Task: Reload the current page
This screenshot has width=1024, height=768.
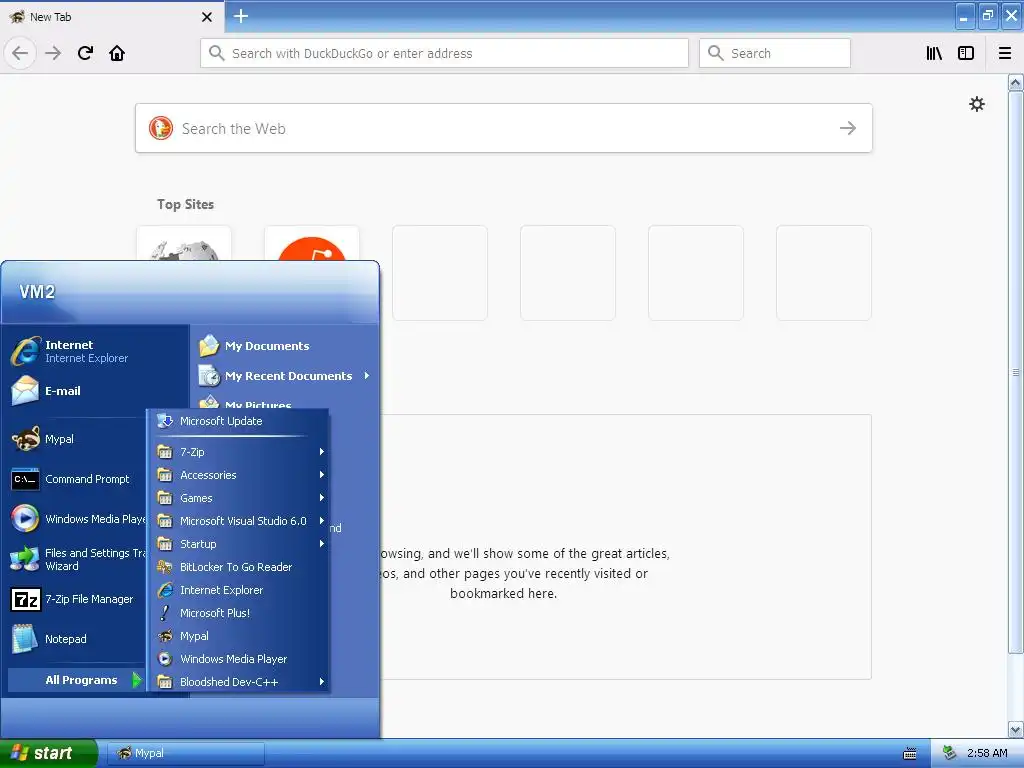Action: [x=85, y=53]
